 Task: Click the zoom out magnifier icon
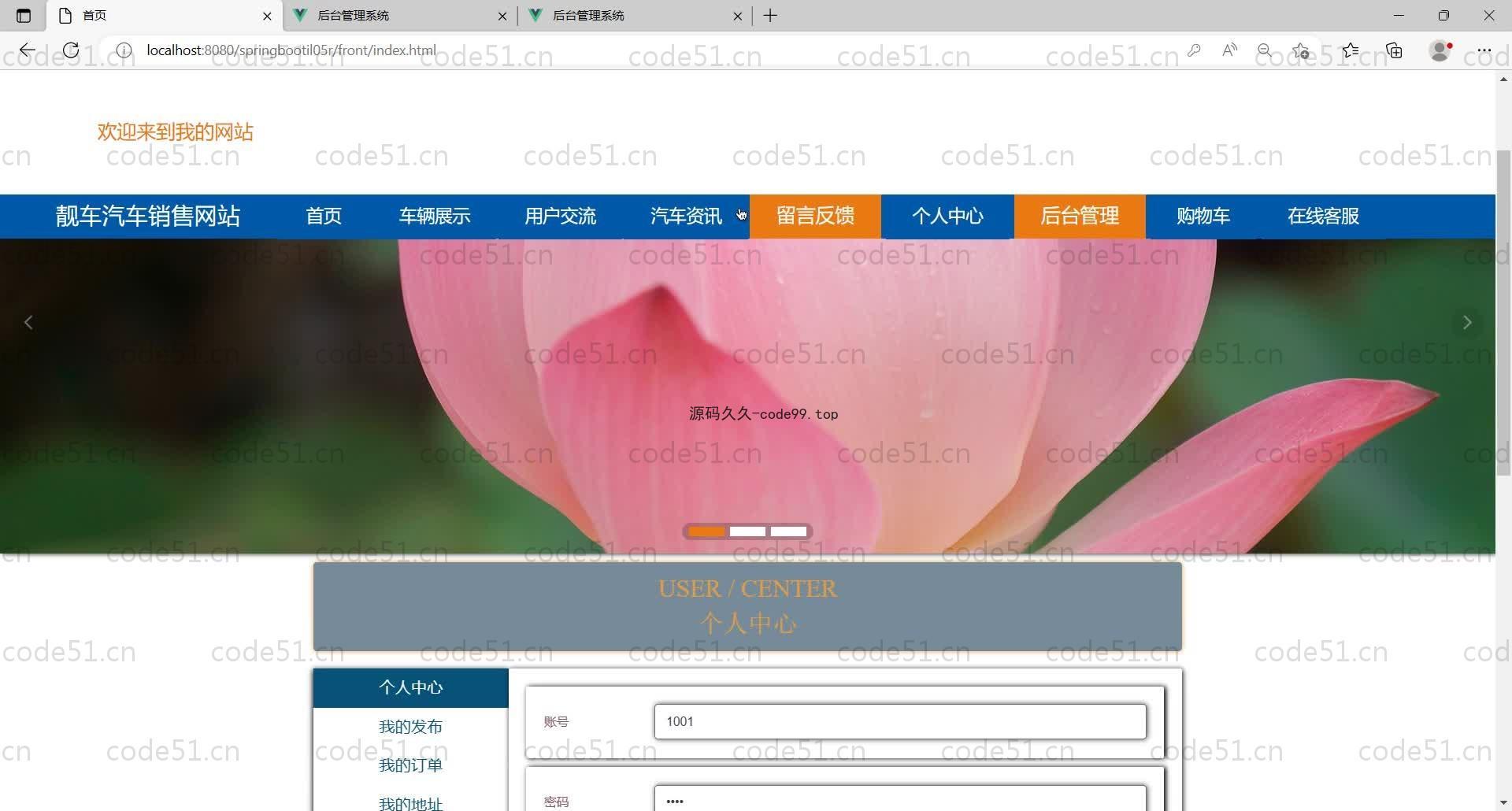[1265, 50]
